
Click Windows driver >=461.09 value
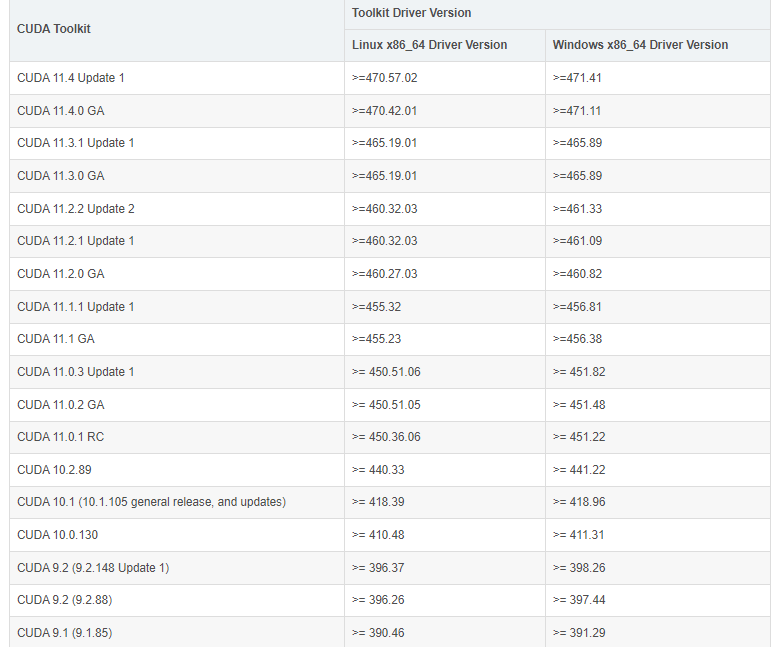click(577, 241)
